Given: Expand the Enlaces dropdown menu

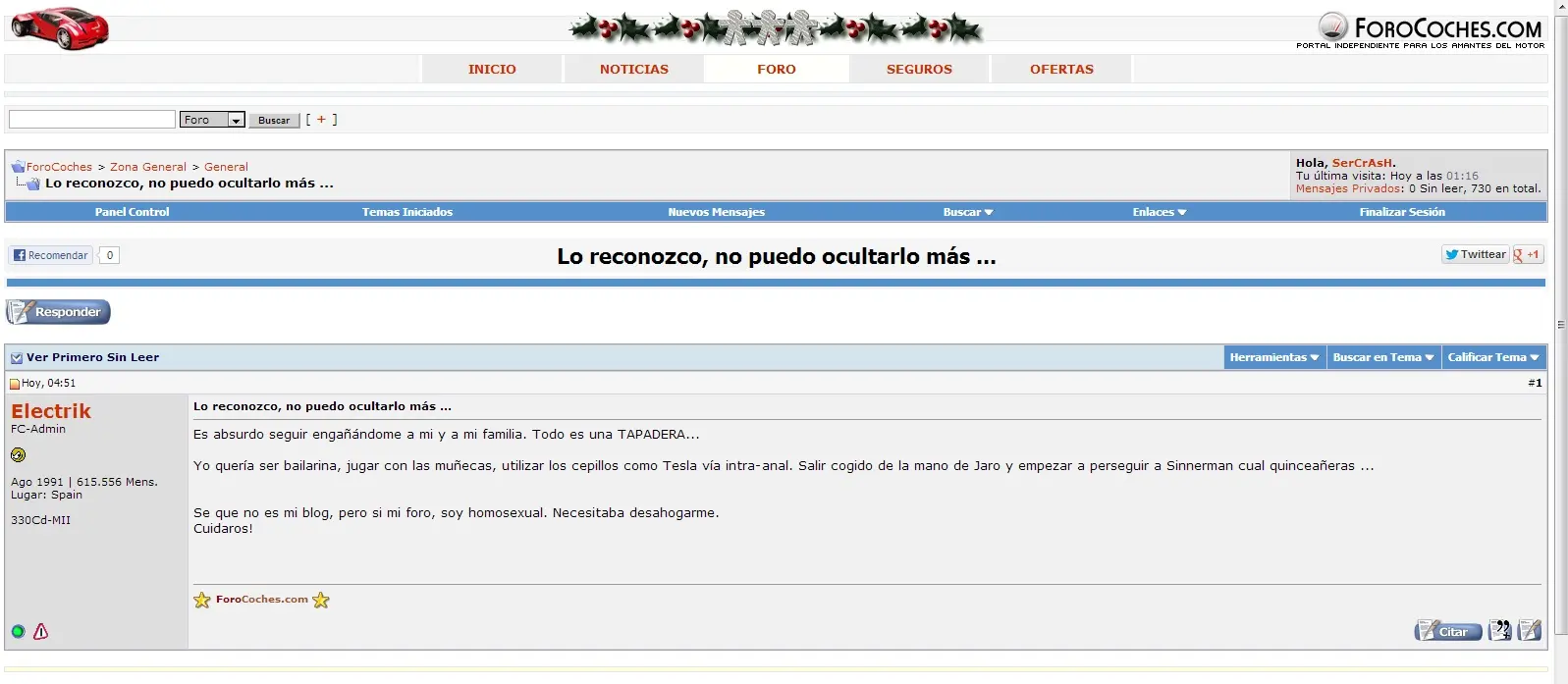Looking at the screenshot, I should coord(1160,212).
